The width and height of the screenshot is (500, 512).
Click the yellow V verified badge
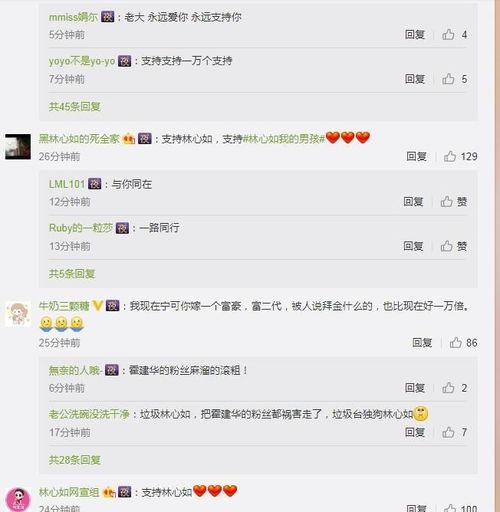pyautogui.click(x=97, y=305)
